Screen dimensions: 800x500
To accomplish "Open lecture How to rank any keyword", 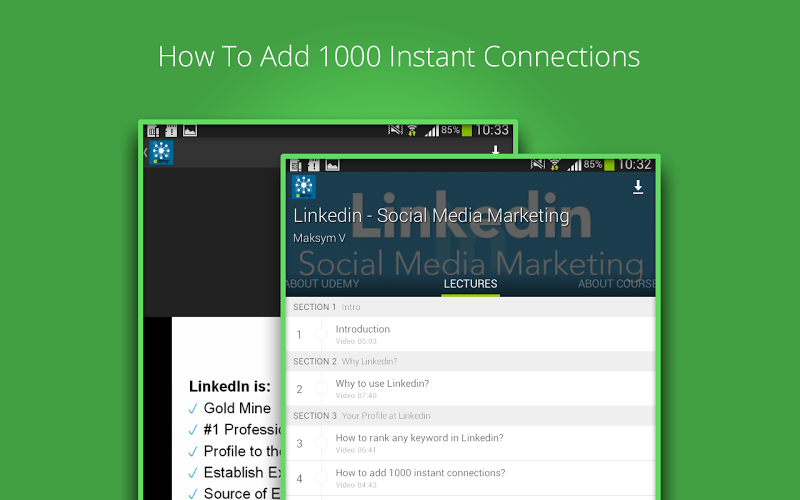I will [x=470, y=443].
